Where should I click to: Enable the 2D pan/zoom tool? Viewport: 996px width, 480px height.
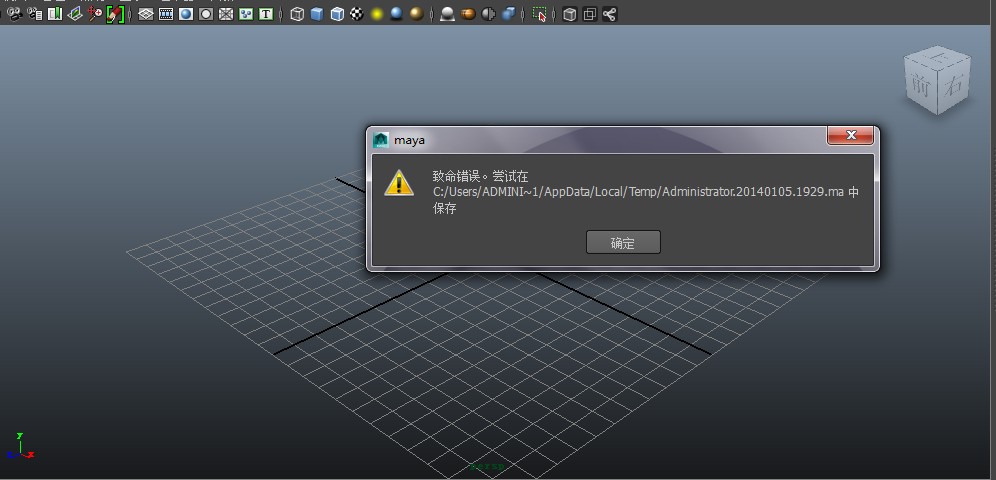pyautogui.click(x=94, y=14)
